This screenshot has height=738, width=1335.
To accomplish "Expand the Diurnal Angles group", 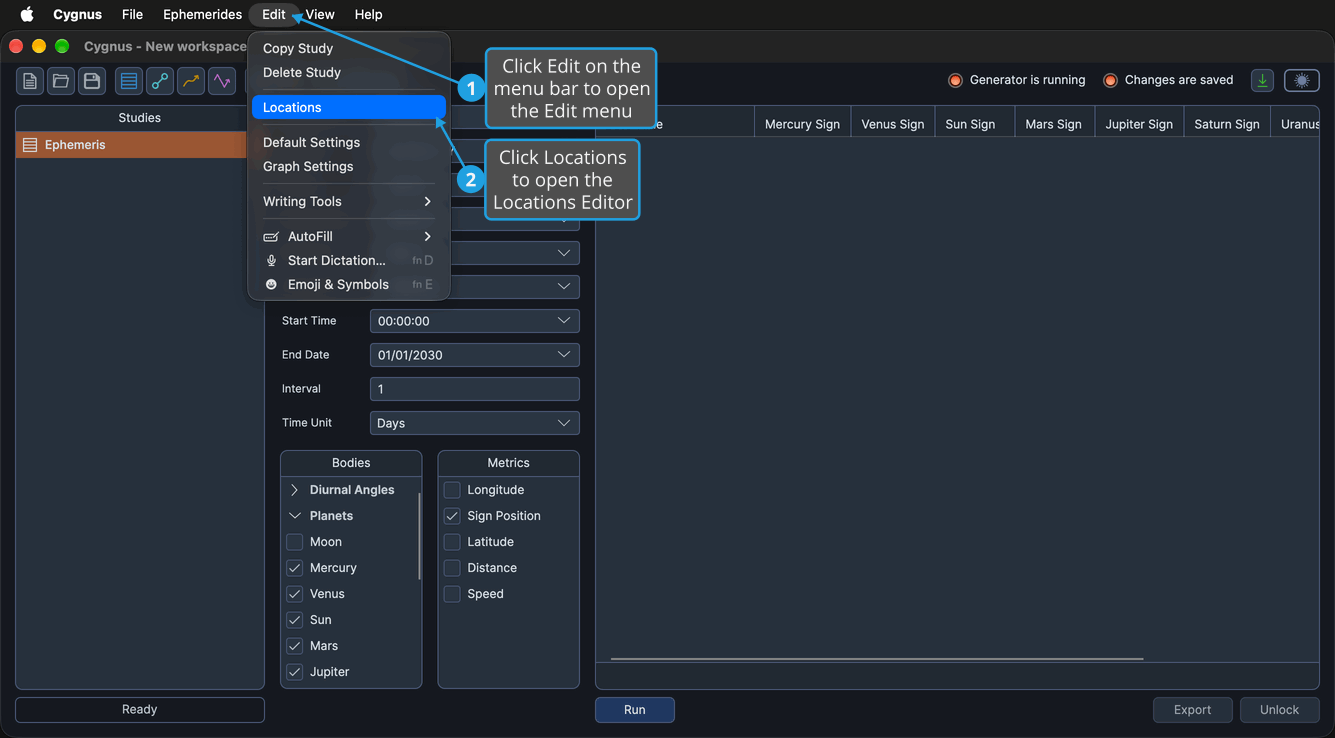I will point(294,490).
